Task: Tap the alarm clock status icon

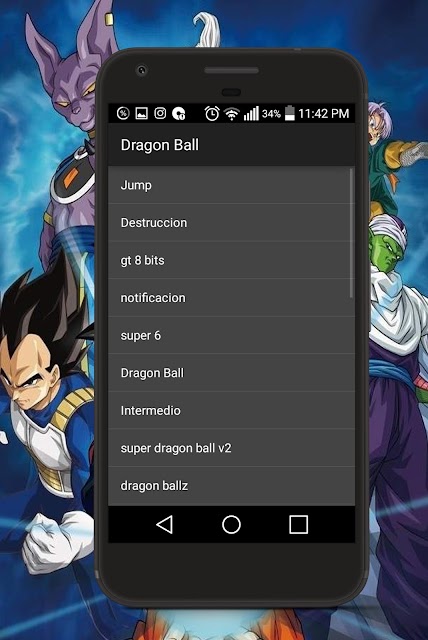Action: [x=212, y=113]
